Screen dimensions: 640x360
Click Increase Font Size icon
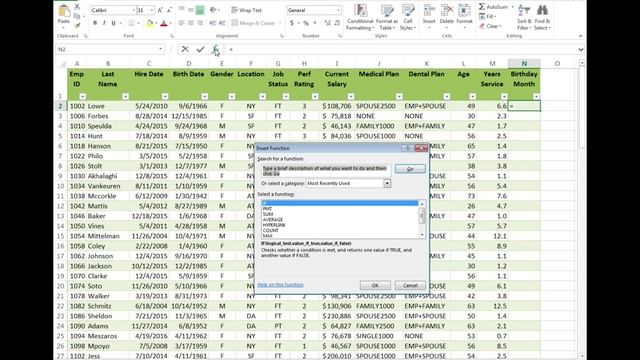(160, 10)
